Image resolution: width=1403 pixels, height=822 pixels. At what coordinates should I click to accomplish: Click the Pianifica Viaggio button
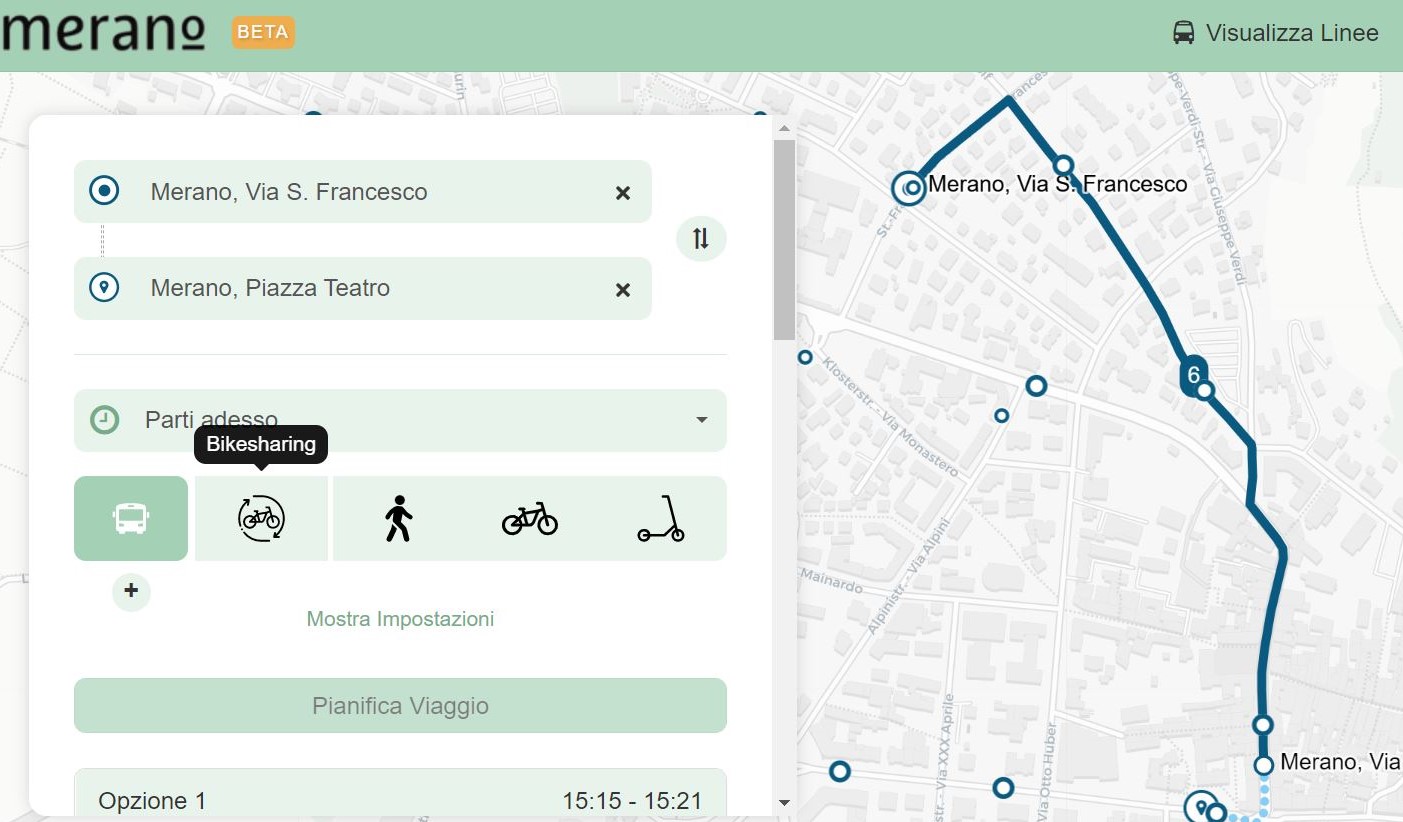point(400,706)
